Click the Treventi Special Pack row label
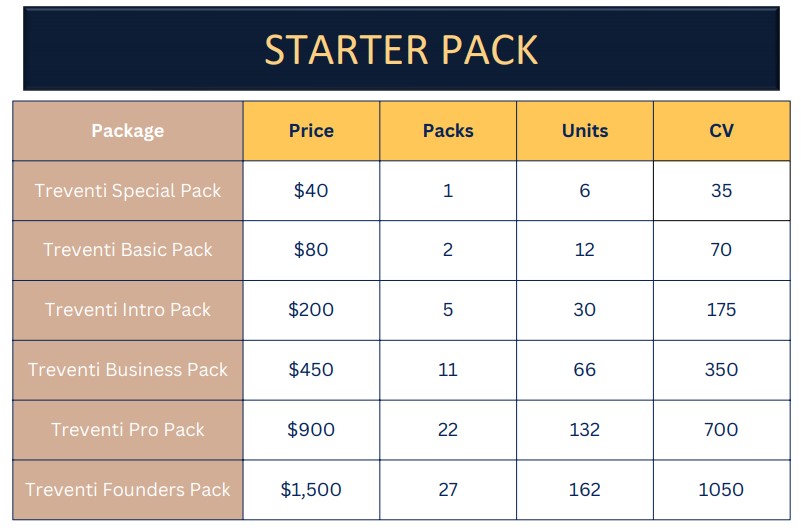Screen dimensions: 801x528 pyautogui.click(x=127, y=190)
